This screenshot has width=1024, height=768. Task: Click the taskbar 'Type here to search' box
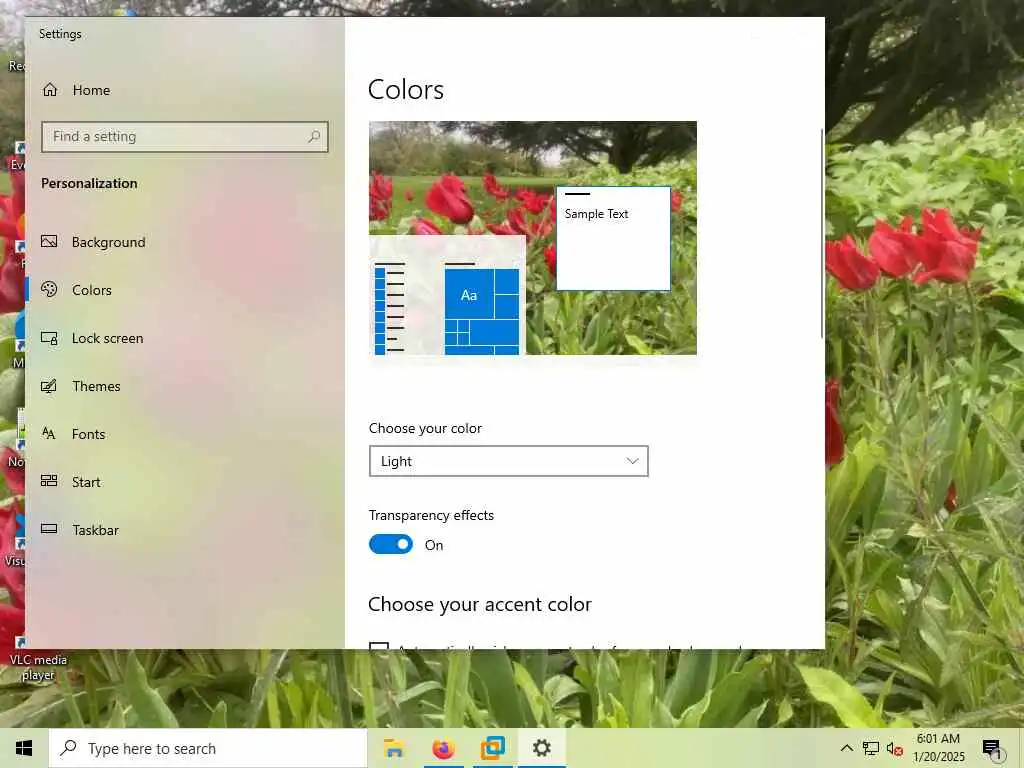208,748
